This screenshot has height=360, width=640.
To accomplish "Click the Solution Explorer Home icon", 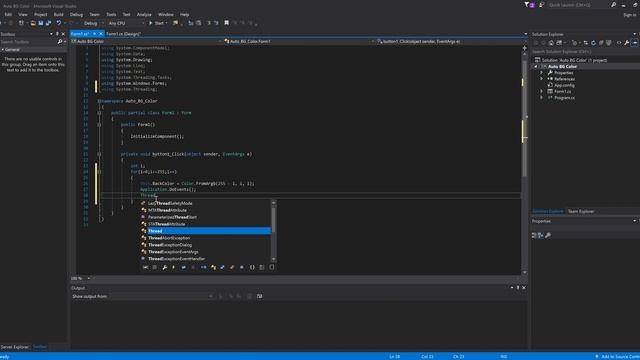I will click(x=551, y=43).
